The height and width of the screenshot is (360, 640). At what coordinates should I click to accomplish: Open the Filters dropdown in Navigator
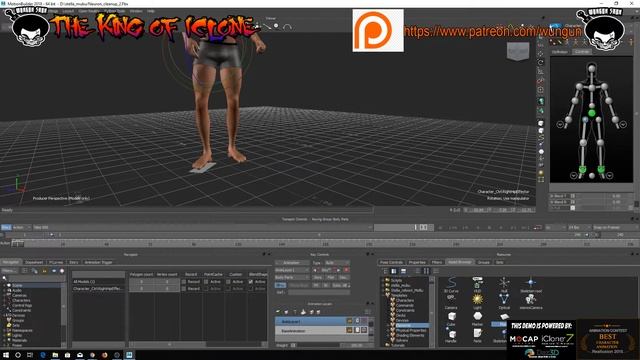[10, 271]
